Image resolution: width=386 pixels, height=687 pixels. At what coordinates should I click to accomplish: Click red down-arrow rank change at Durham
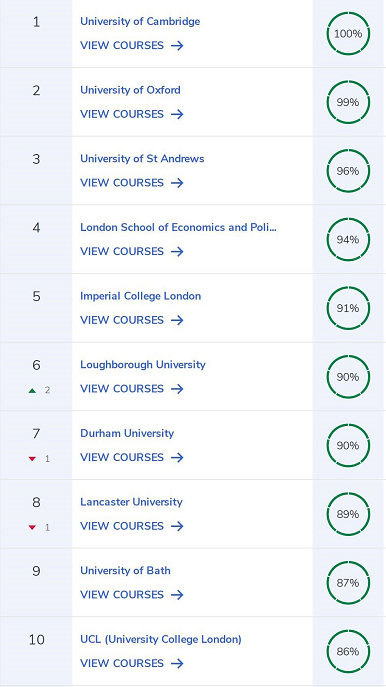[x=32, y=459]
